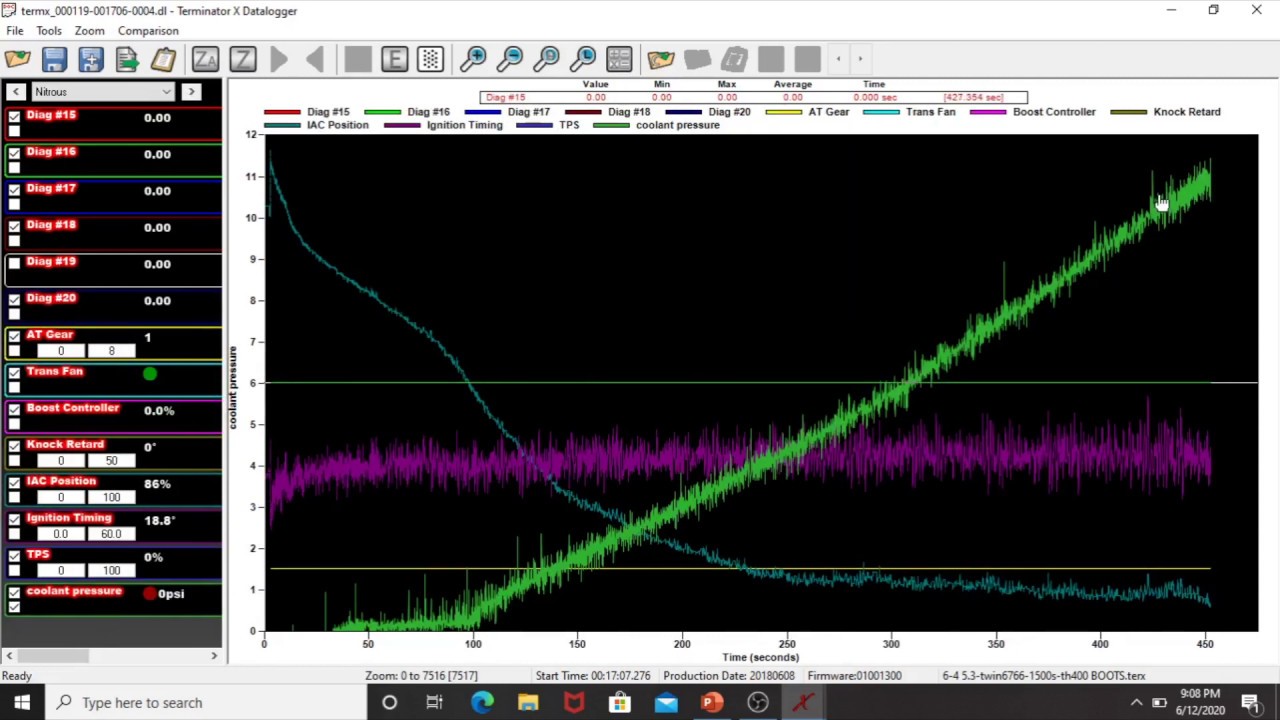Click the TPS legend entry
Image resolution: width=1280 pixels, height=720 pixels.
(547, 125)
